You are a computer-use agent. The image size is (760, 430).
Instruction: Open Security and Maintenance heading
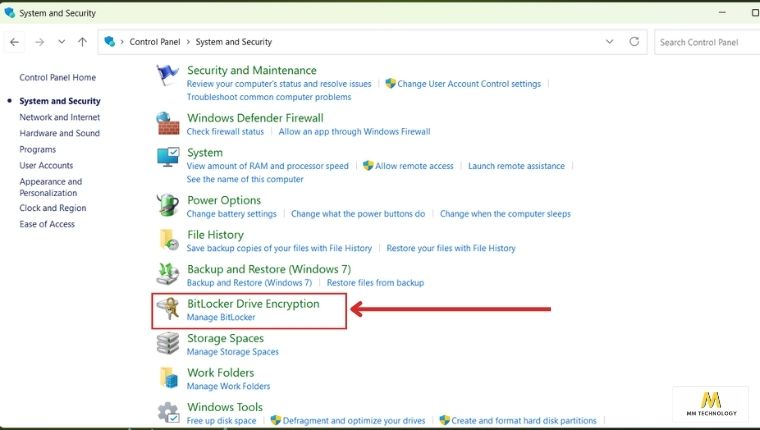[252, 70]
